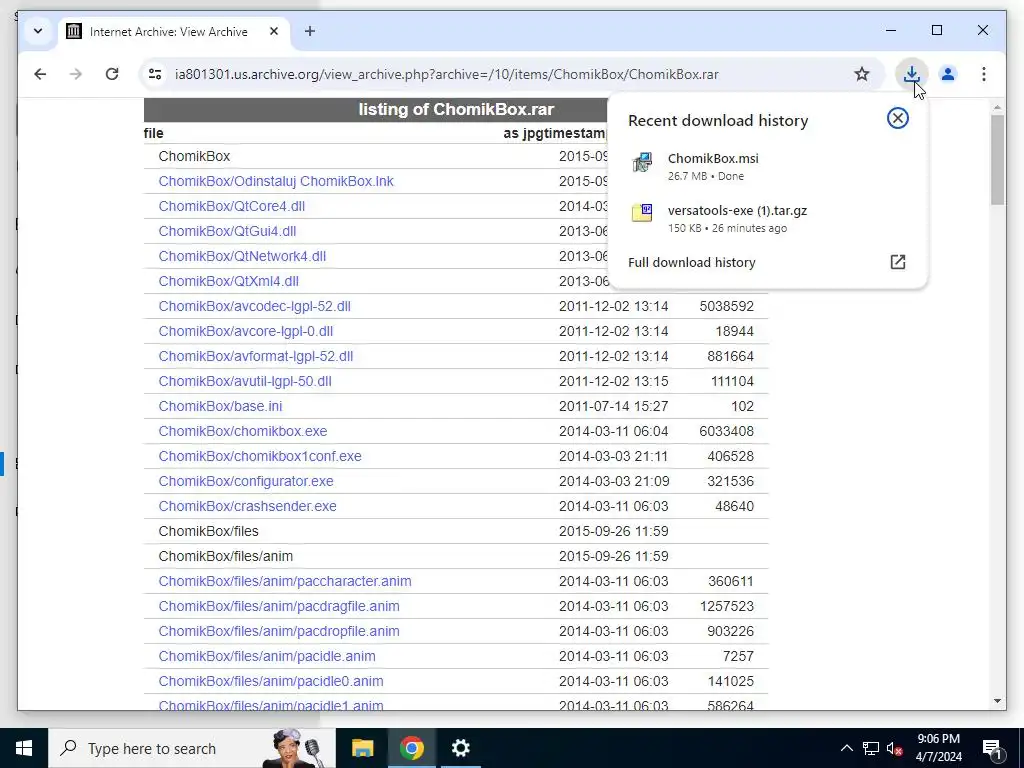
Task: Open pacdragfile.anim file link
Action: pyautogui.click(x=279, y=606)
